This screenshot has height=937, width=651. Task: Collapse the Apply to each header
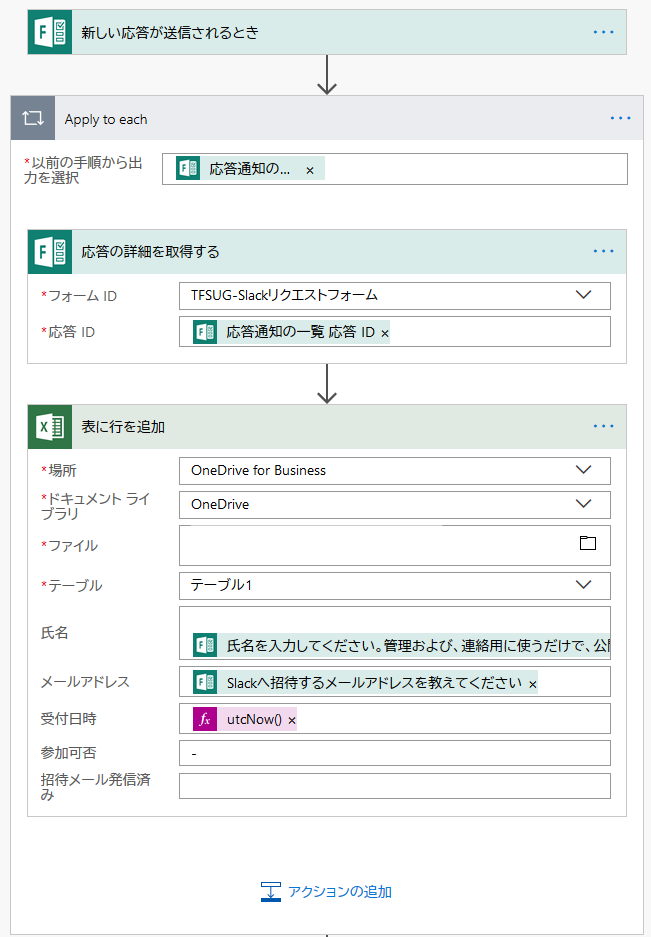tap(327, 118)
